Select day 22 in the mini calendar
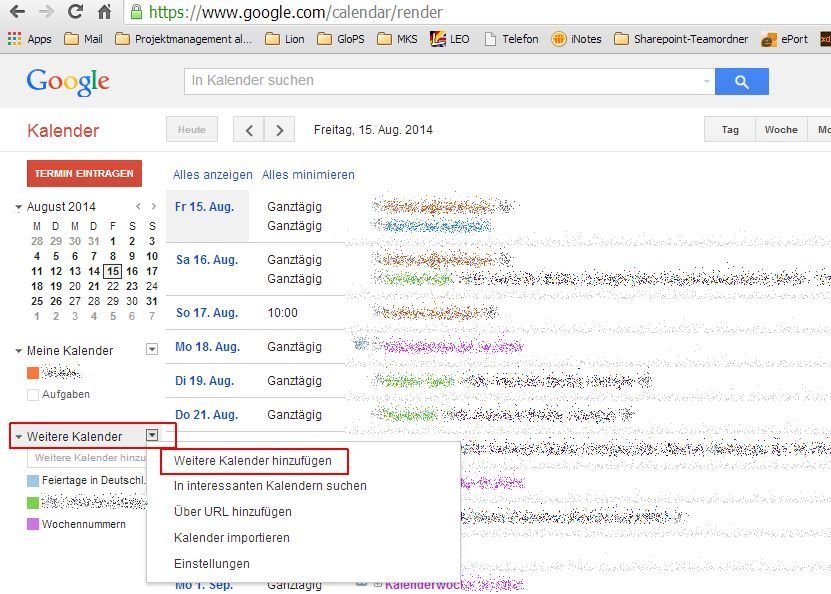Screen dimensions: 831x594 [x=113, y=286]
